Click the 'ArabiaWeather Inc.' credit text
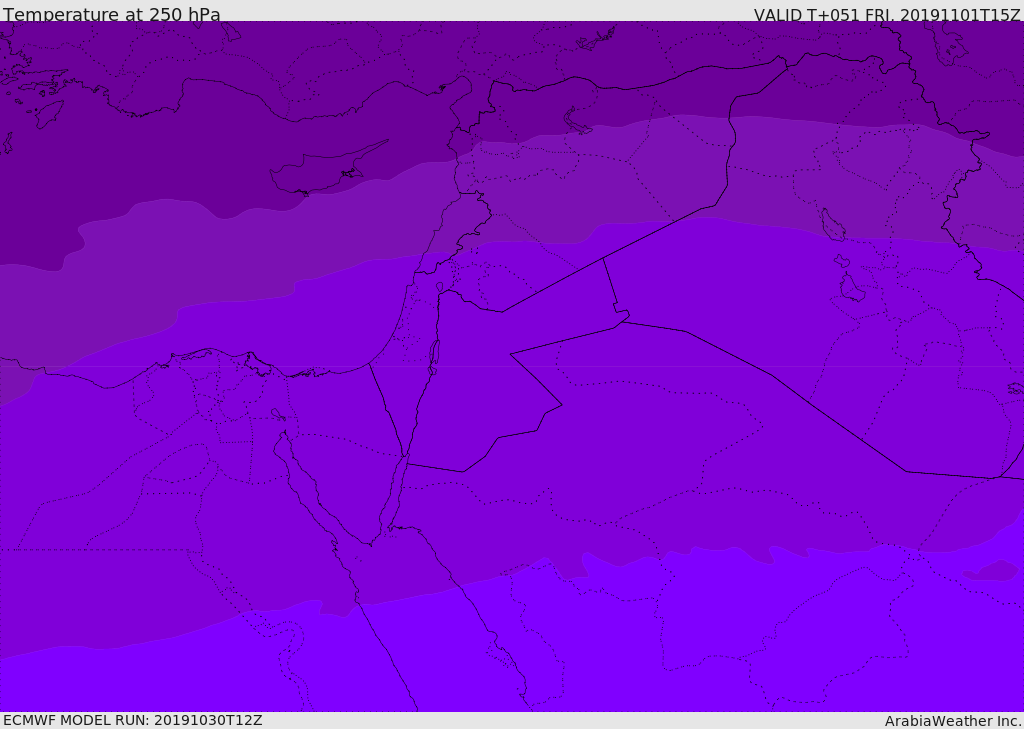1024x729 pixels. 953,721
